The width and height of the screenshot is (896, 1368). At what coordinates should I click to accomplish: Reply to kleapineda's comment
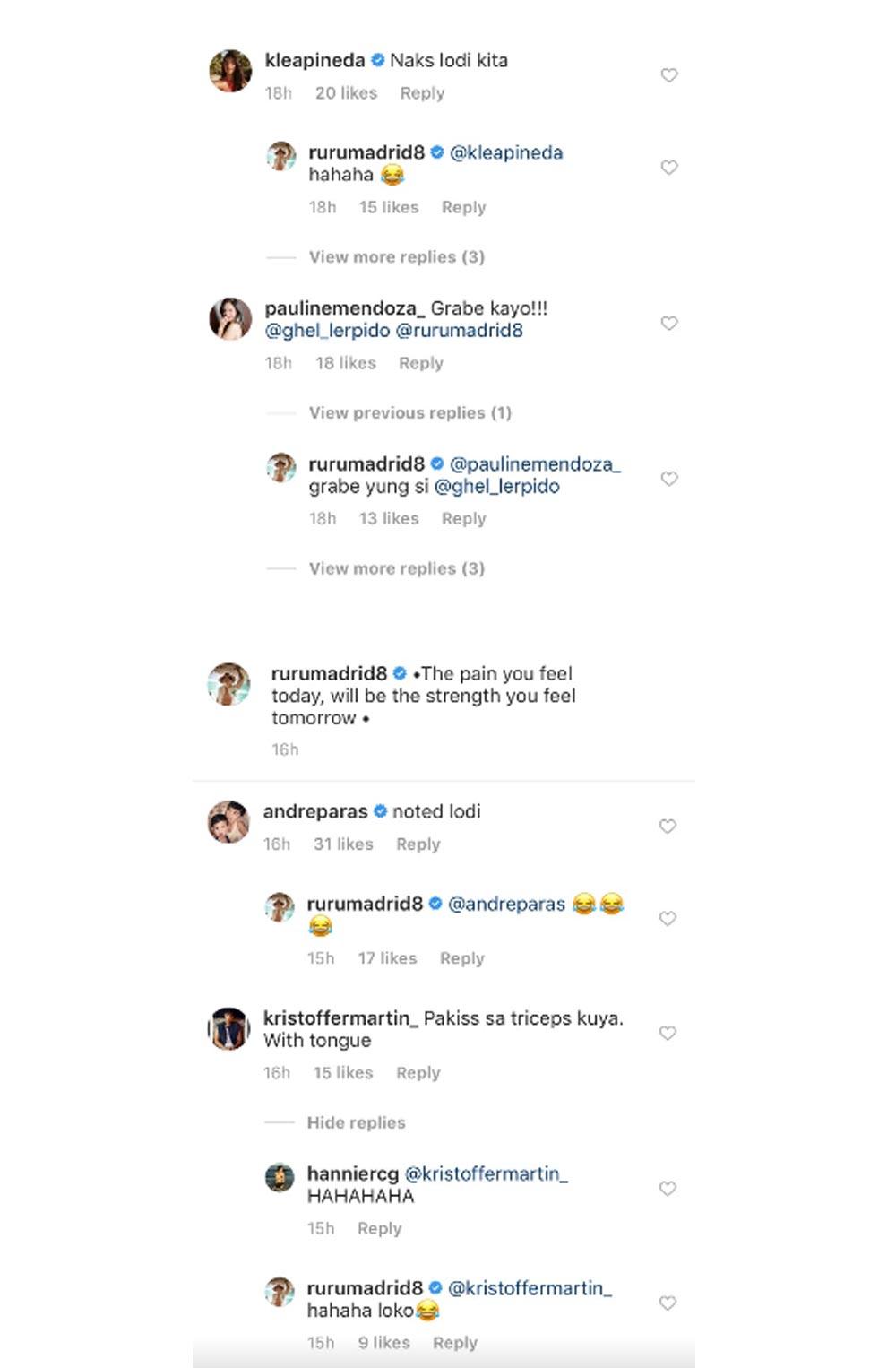coord(422,93)
